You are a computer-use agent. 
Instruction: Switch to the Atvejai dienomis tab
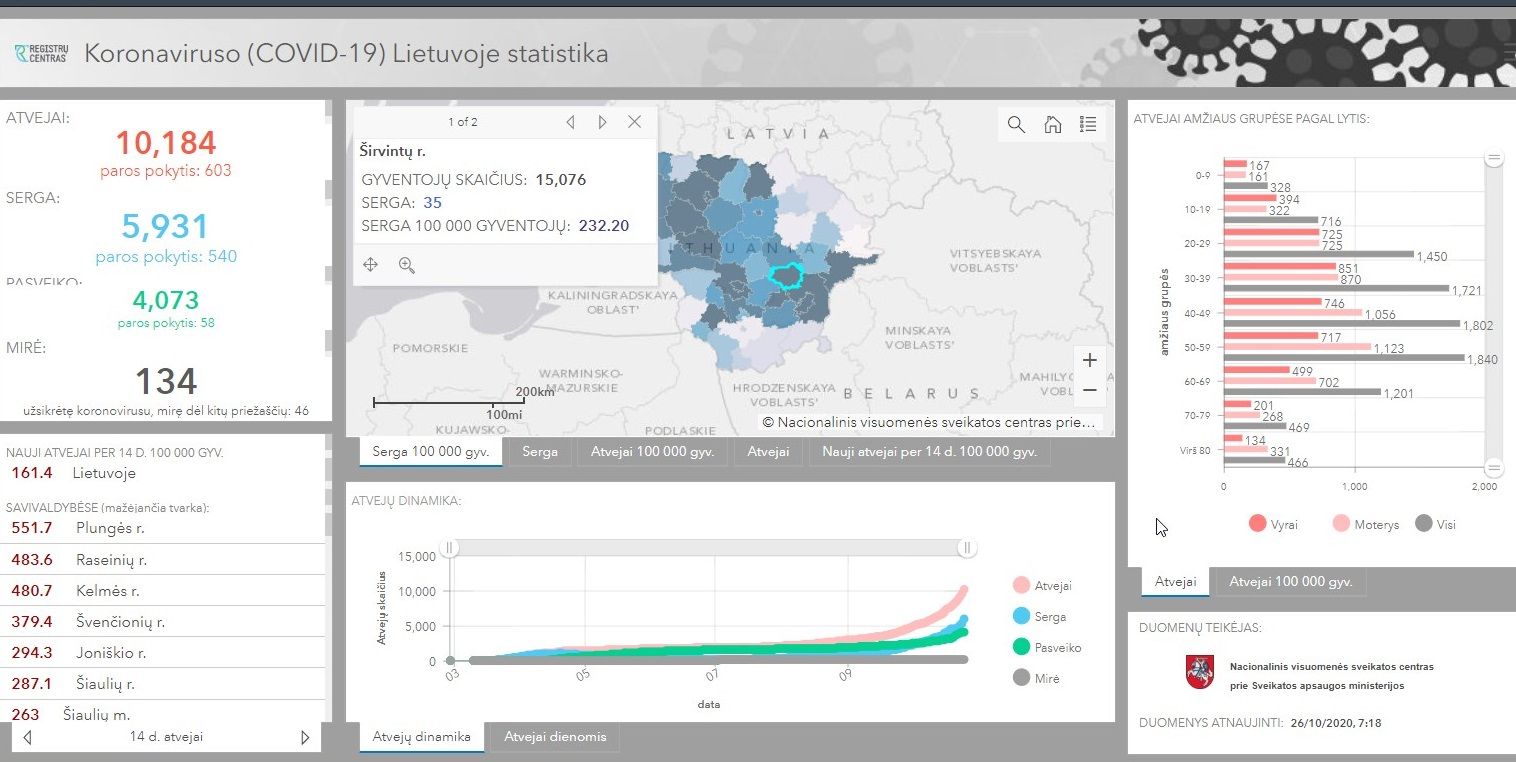point(555,737)
